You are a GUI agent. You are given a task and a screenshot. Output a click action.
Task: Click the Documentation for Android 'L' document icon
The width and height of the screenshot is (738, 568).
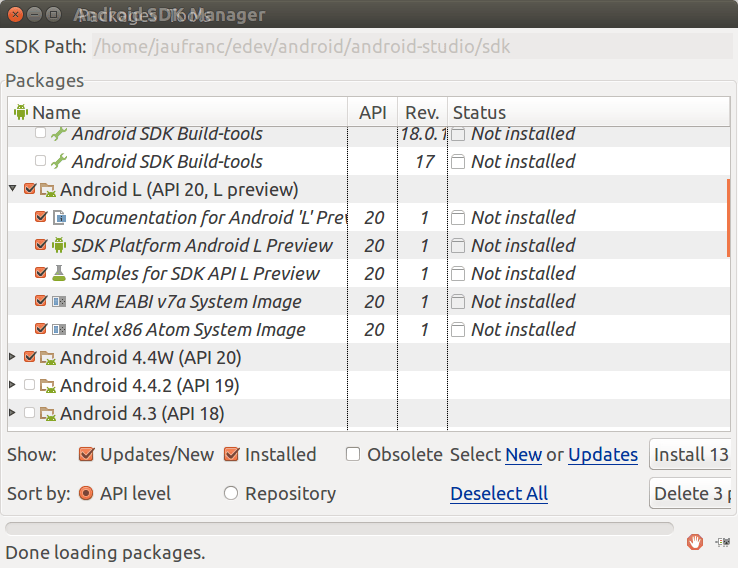[x=59, y=217]
